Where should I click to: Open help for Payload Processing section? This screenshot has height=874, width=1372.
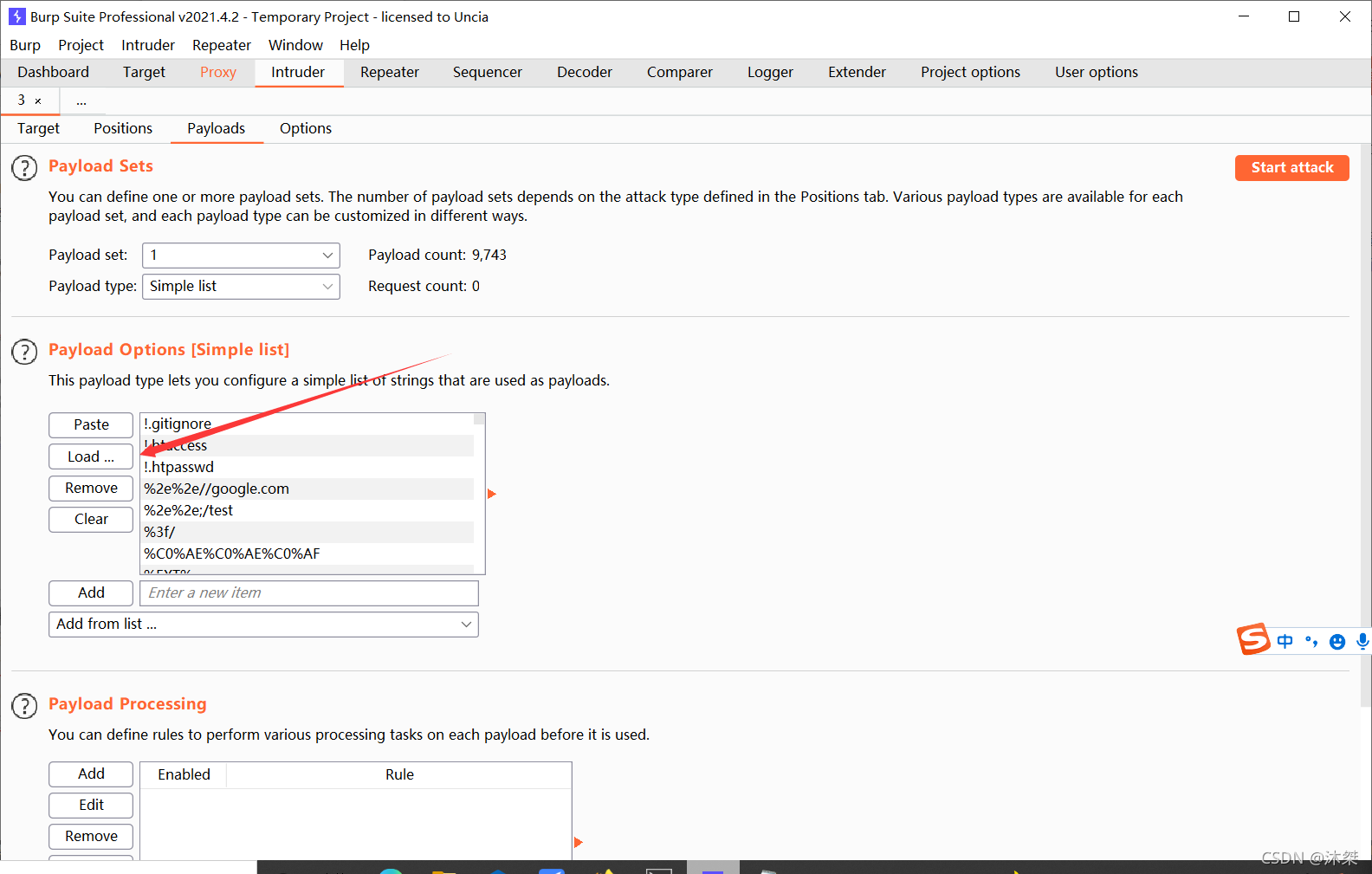[24, 706]
